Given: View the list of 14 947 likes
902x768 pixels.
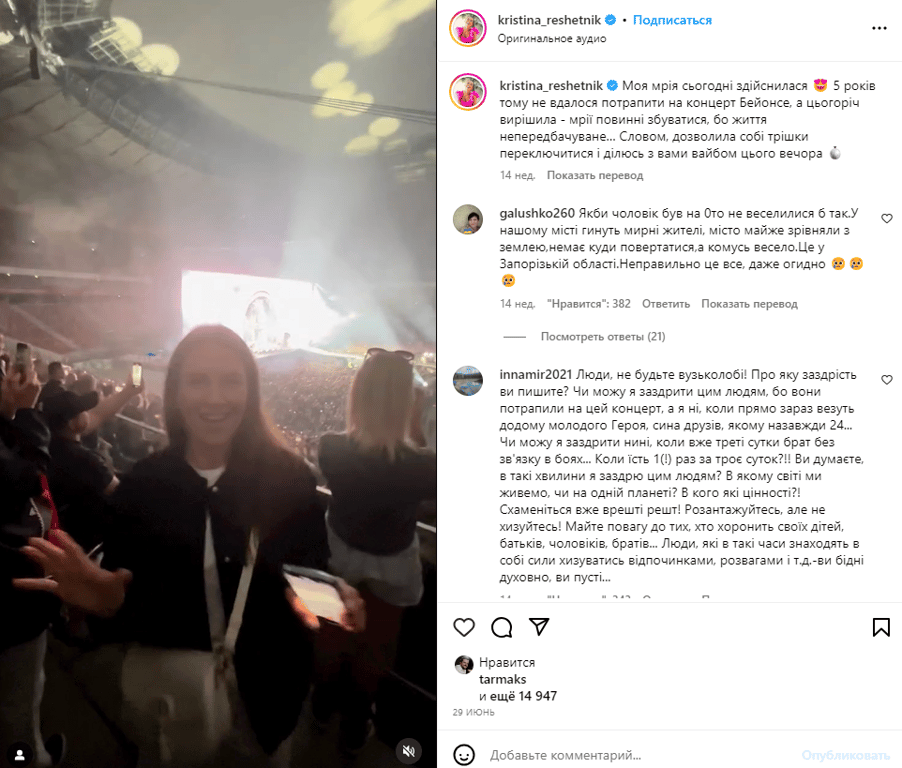Looking at the screenshot, I should point(518,696).
